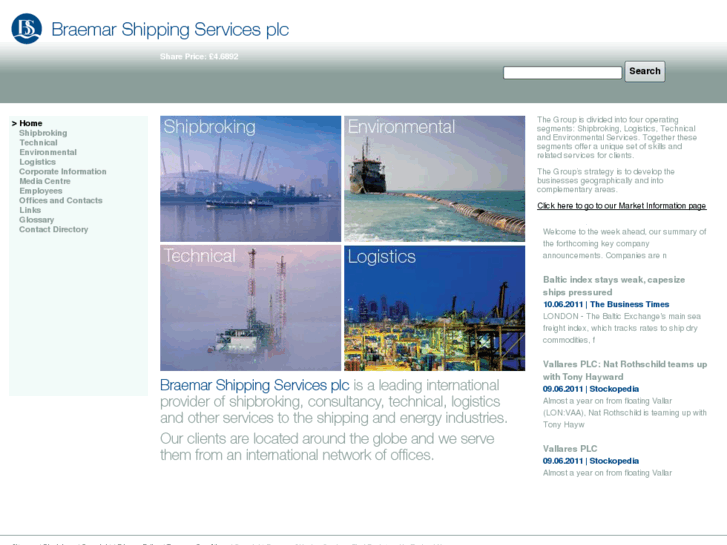This screenshot has width=727, height=545.
Task: Click the first 09.06.2011 | Stockopedia link
Action: 591,389
